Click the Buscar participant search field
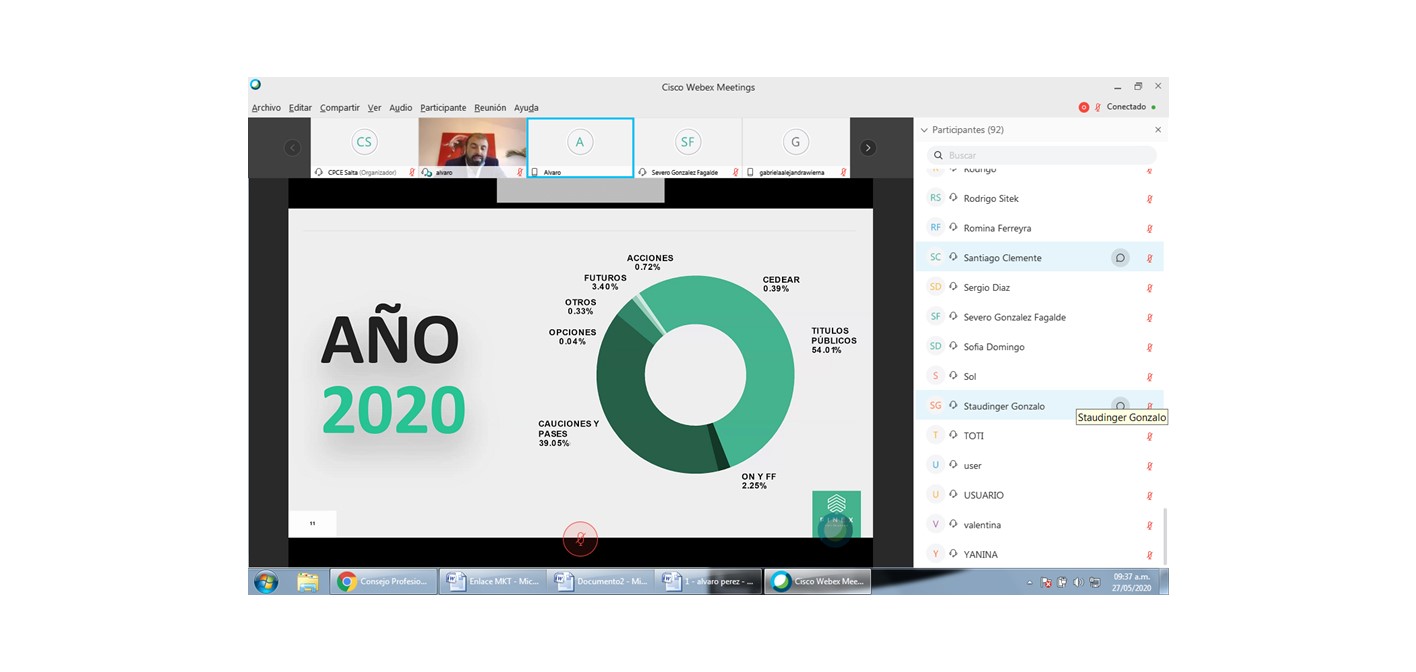Viewport: 1416px width, 672px height. point(1041,155)
